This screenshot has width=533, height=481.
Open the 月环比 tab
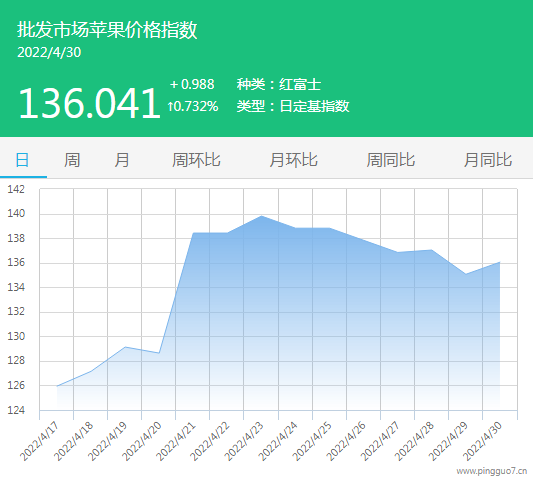(x=293, y=160)
